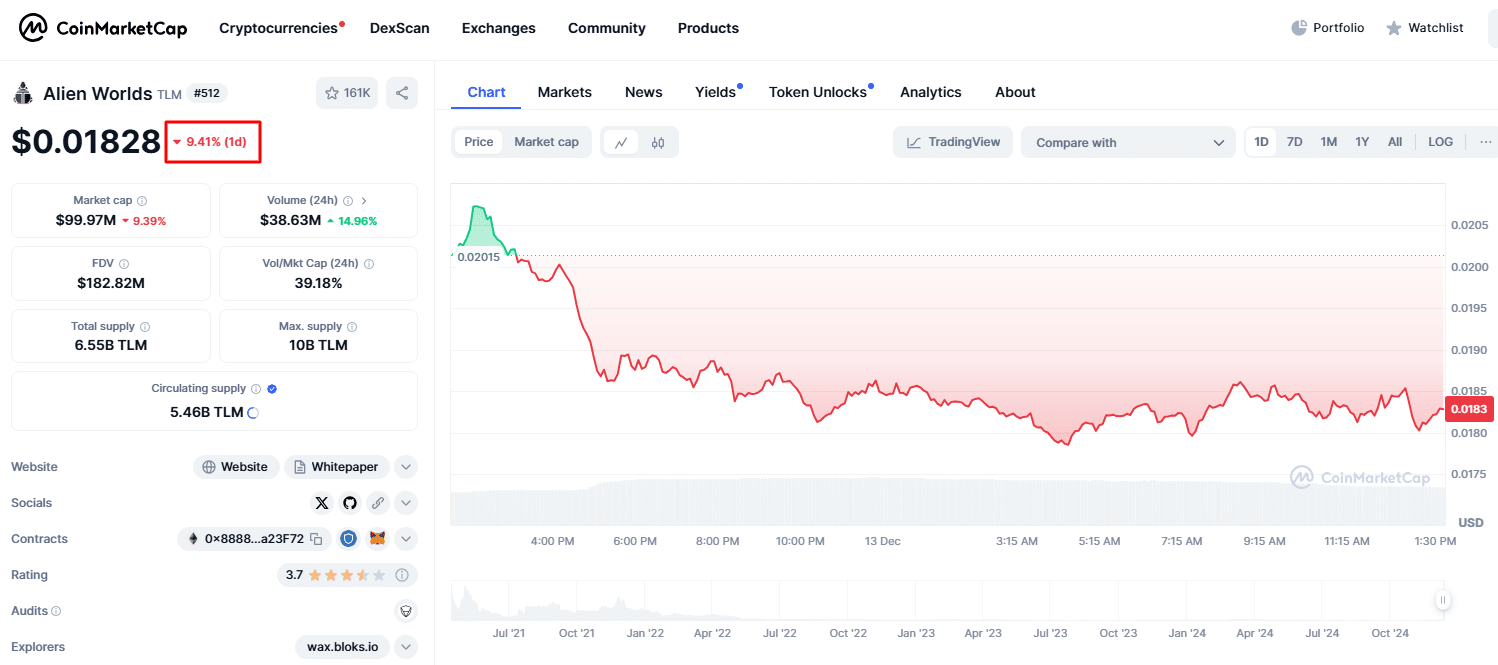
Task: Switch chart to candlestick view
Action: [658, 142]
